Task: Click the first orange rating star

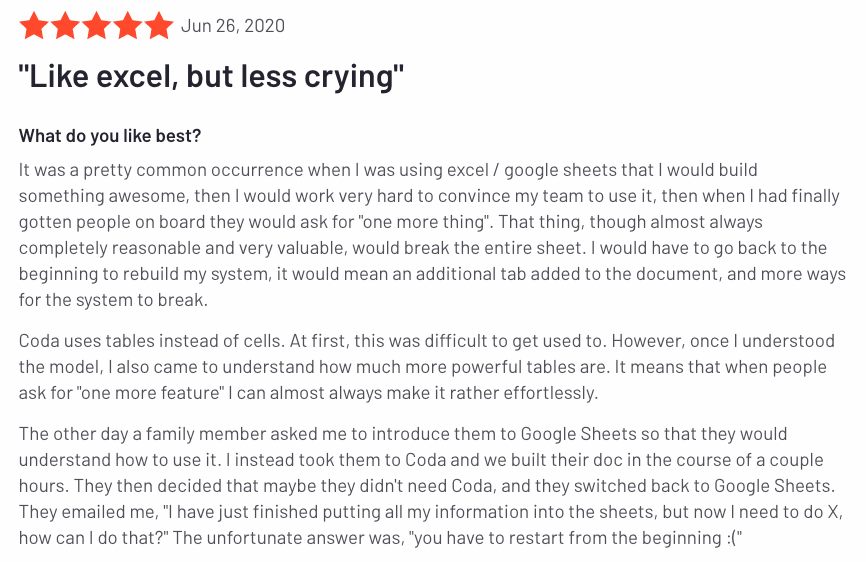Action: coord(34,26)
